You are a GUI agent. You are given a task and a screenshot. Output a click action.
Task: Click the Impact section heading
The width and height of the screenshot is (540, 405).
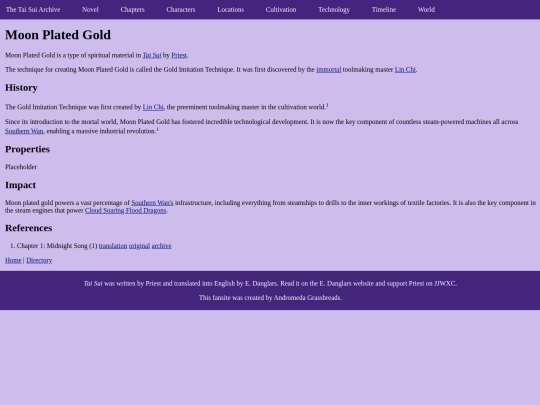(20, 185)
